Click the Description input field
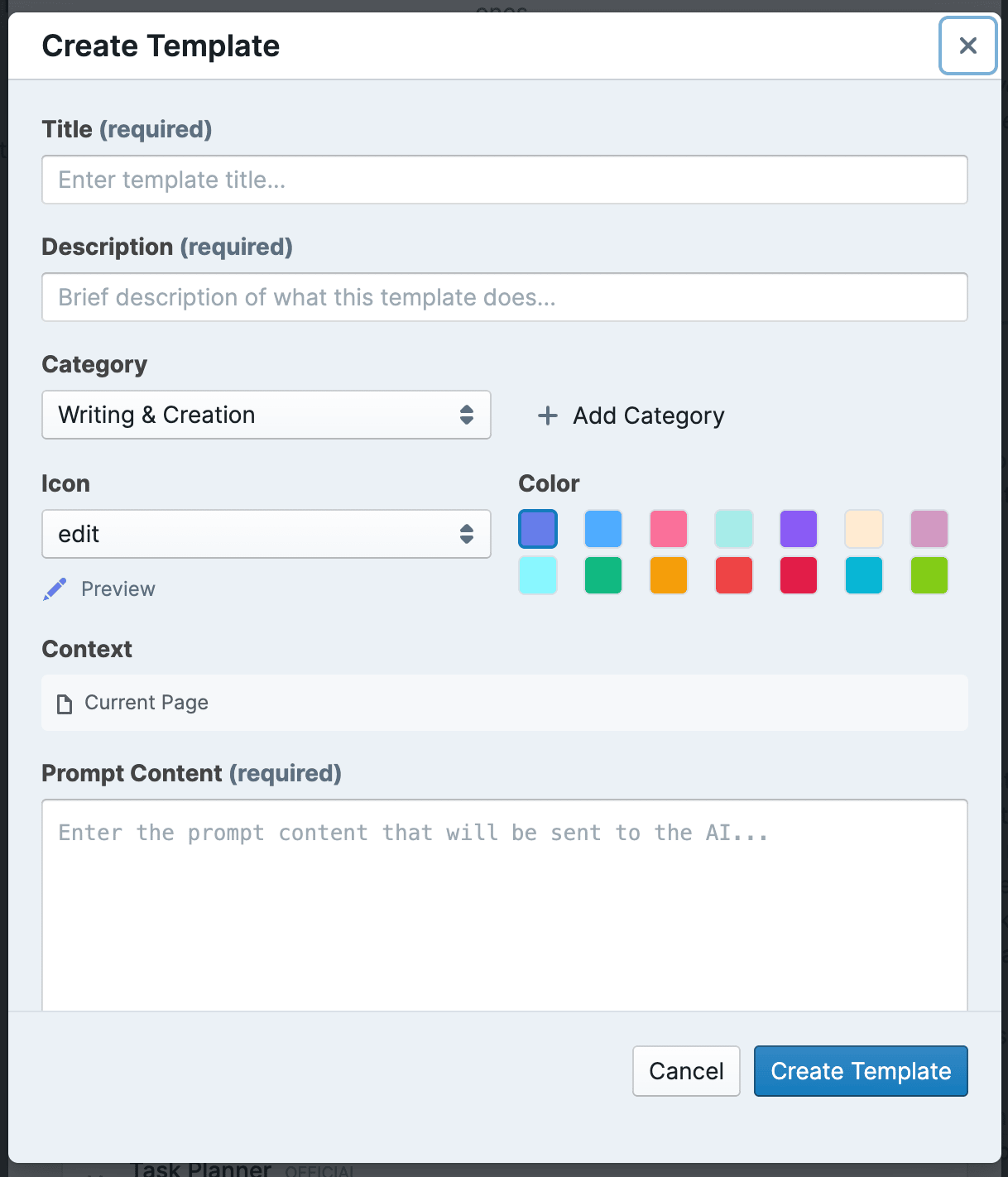 (x=504, y=297)
